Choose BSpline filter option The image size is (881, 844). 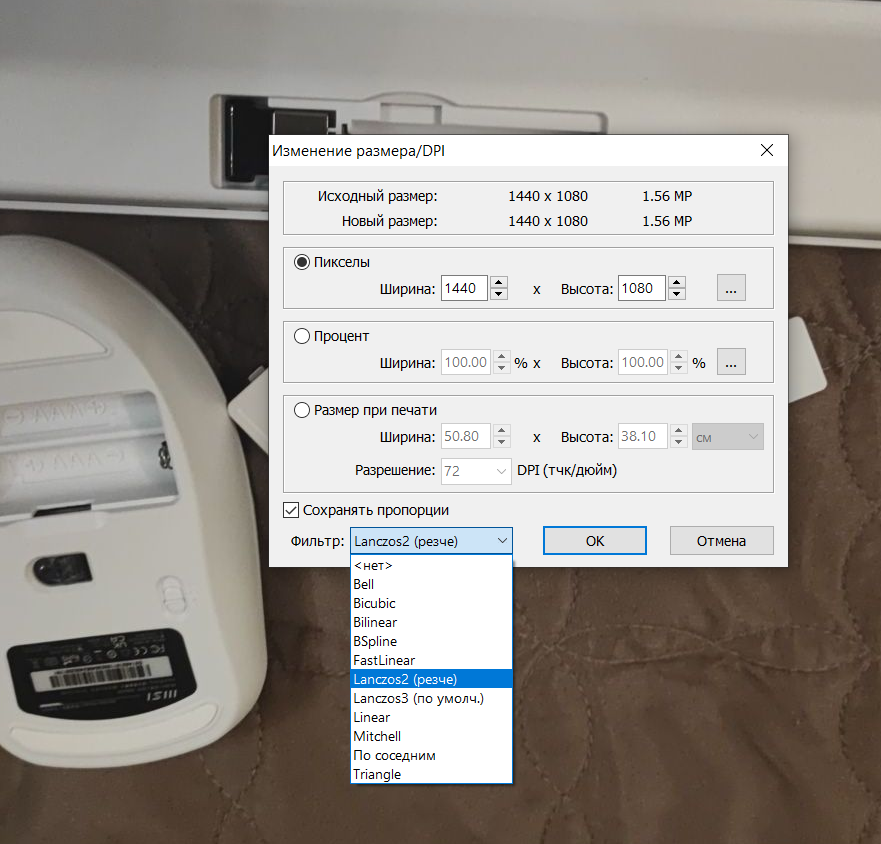431,641
